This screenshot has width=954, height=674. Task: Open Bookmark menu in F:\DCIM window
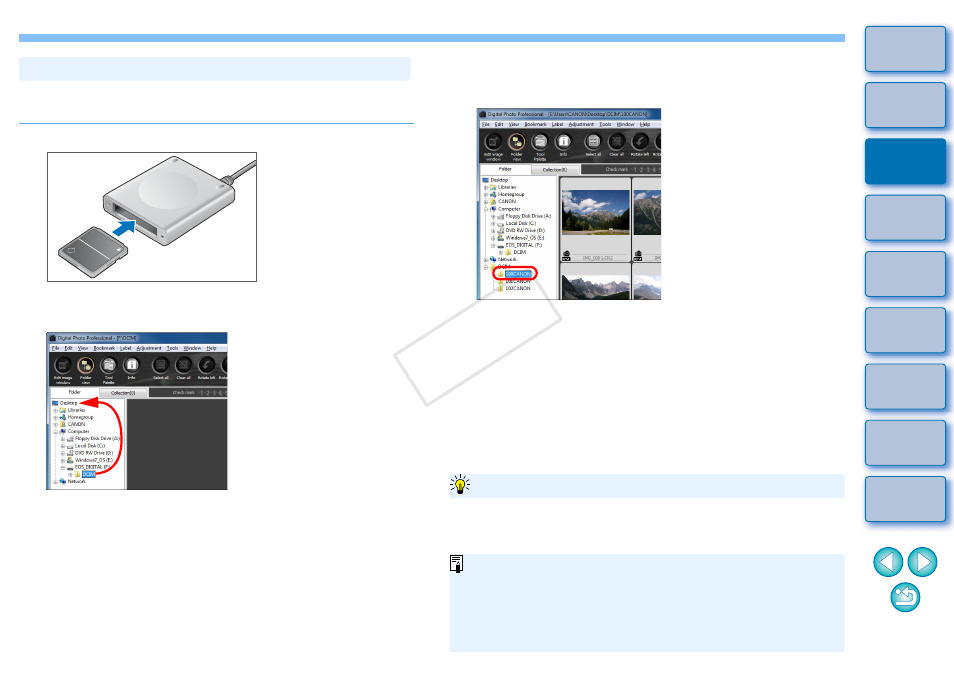click(104, 348)
